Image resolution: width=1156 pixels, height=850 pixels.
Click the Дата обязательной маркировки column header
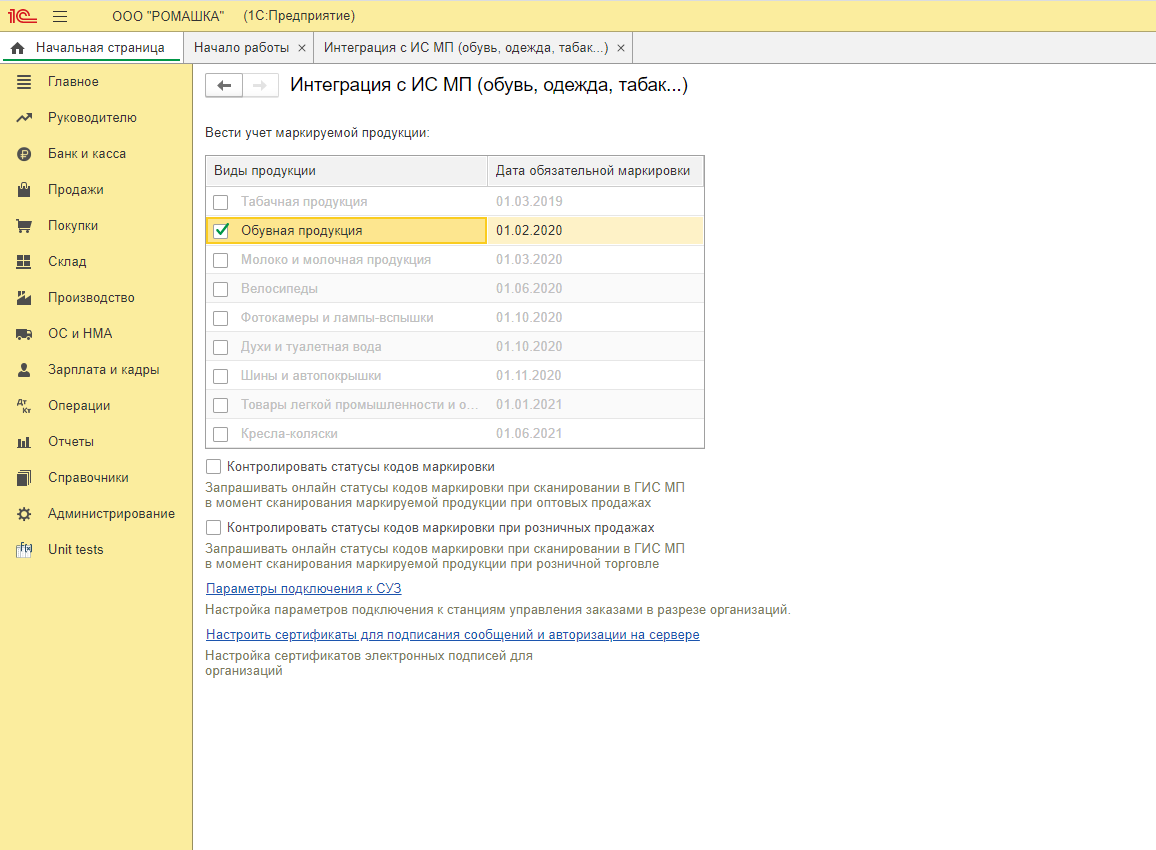tap(596, 171)
